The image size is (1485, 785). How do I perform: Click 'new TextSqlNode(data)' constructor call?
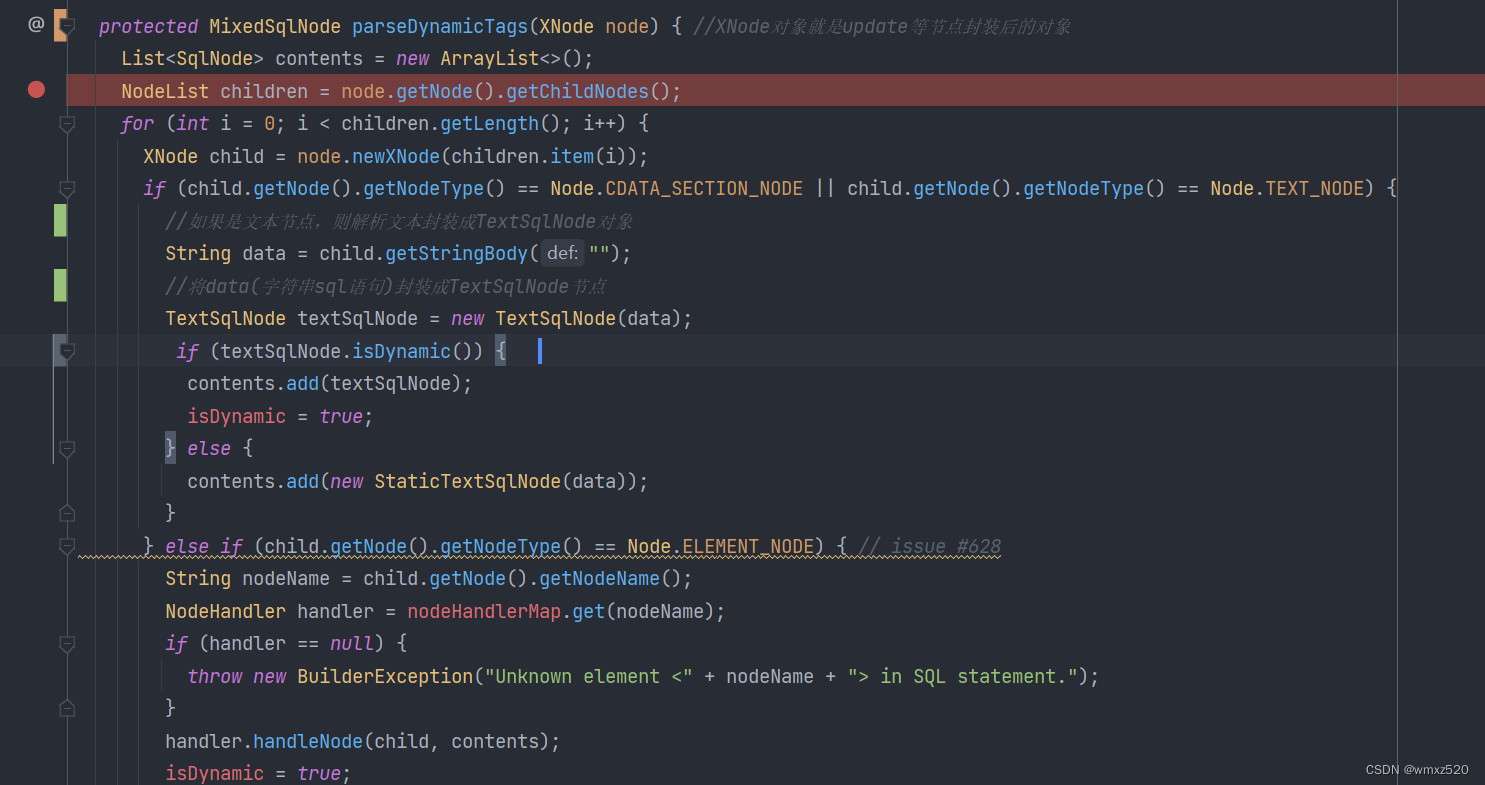[566, 318]
